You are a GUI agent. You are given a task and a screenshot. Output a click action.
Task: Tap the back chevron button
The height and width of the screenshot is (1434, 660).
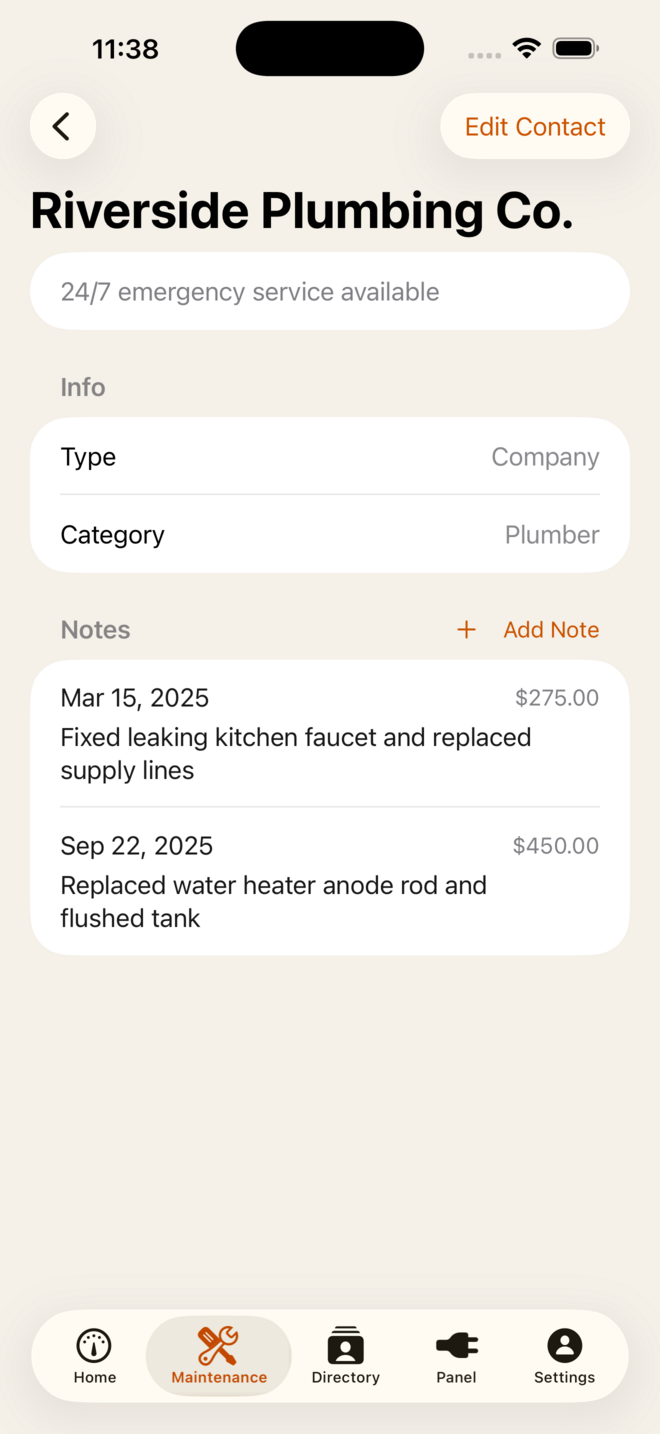62,127
